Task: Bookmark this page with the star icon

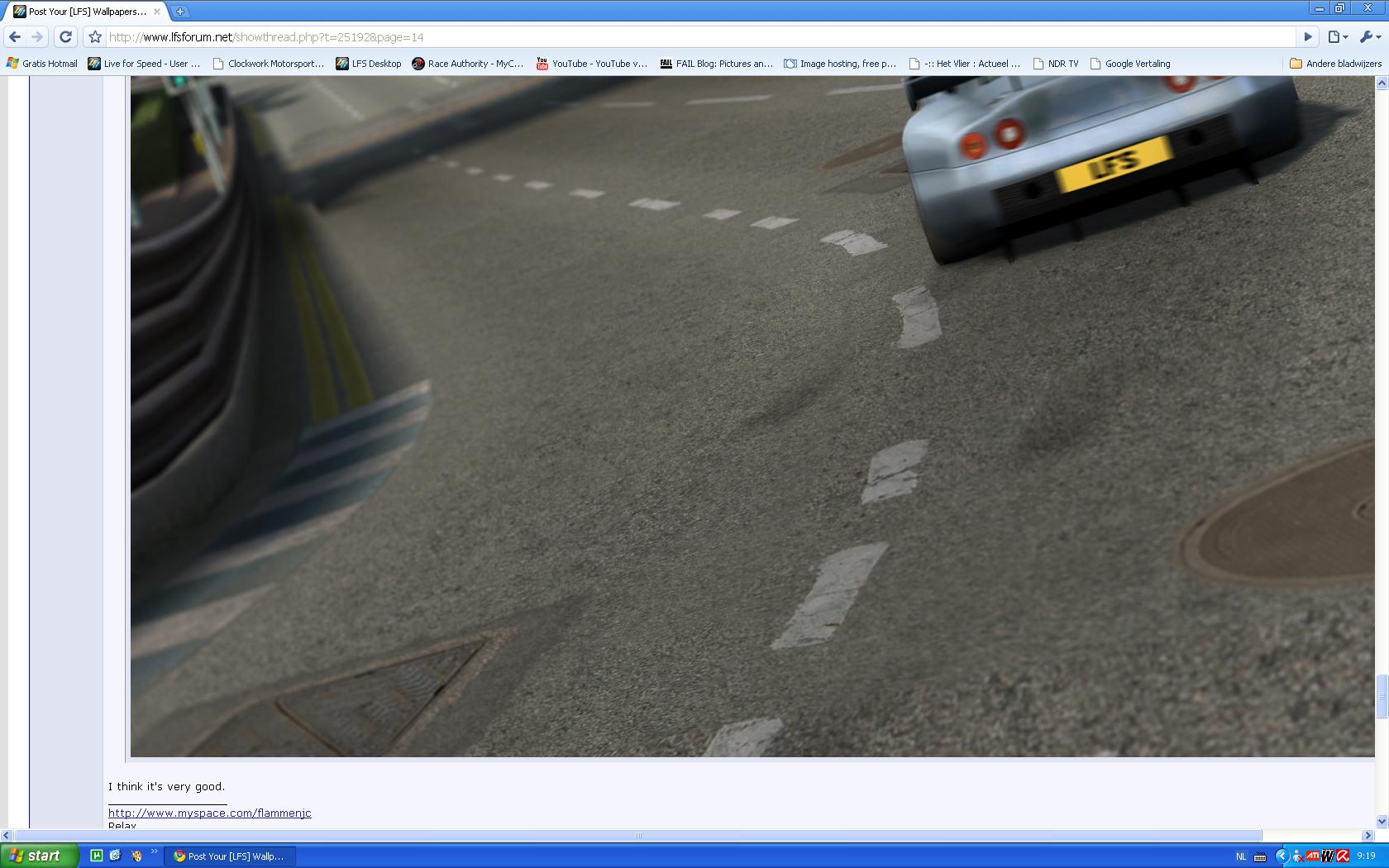Action: point(95,37)
